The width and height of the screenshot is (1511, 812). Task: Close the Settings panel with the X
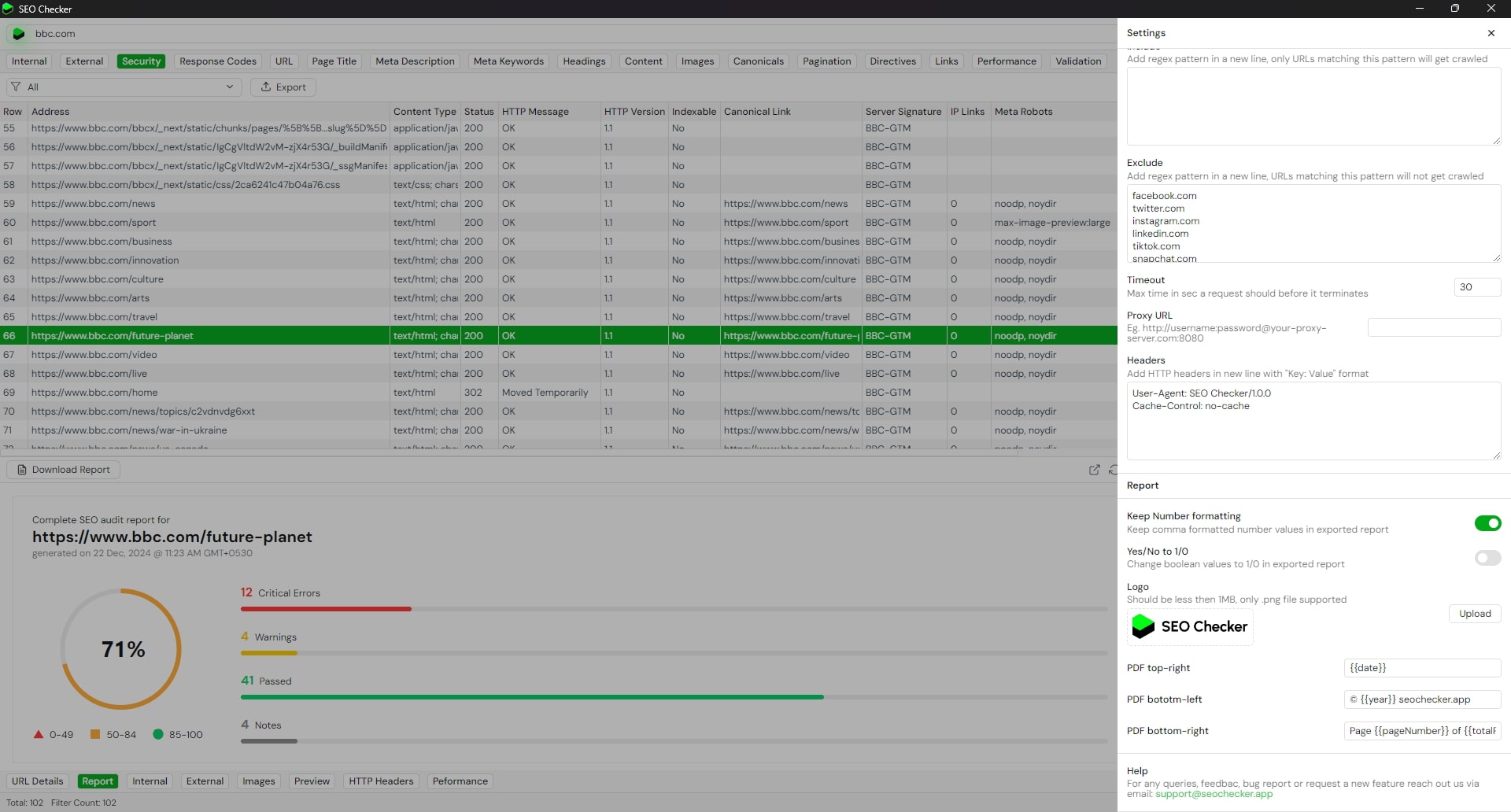[x=1491, y=33]
